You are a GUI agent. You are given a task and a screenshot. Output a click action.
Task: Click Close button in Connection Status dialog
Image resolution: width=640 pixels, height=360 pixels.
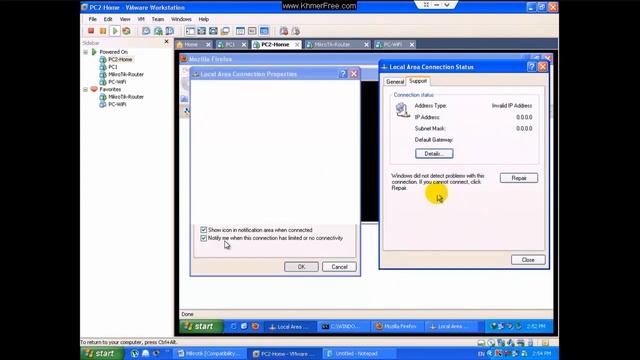pyautogui.click(x=528, y=260)
